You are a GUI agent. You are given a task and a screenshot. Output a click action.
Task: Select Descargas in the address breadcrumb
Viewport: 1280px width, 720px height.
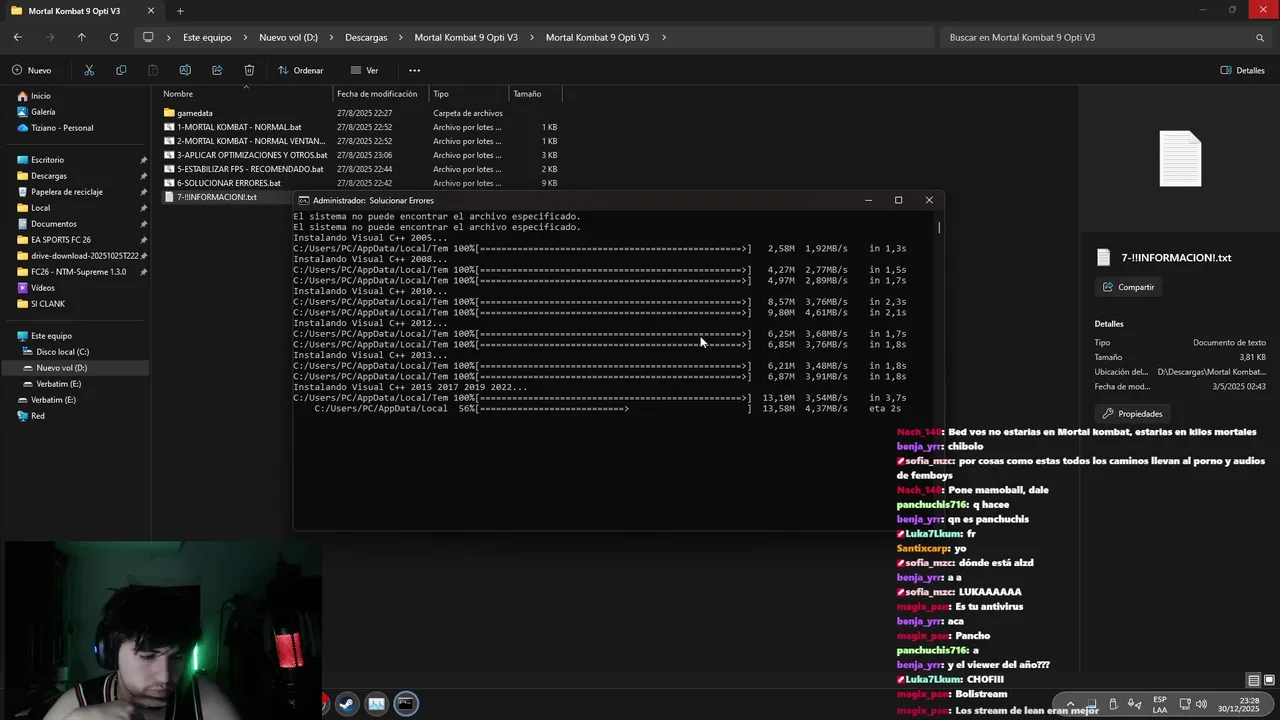point(366,37)
